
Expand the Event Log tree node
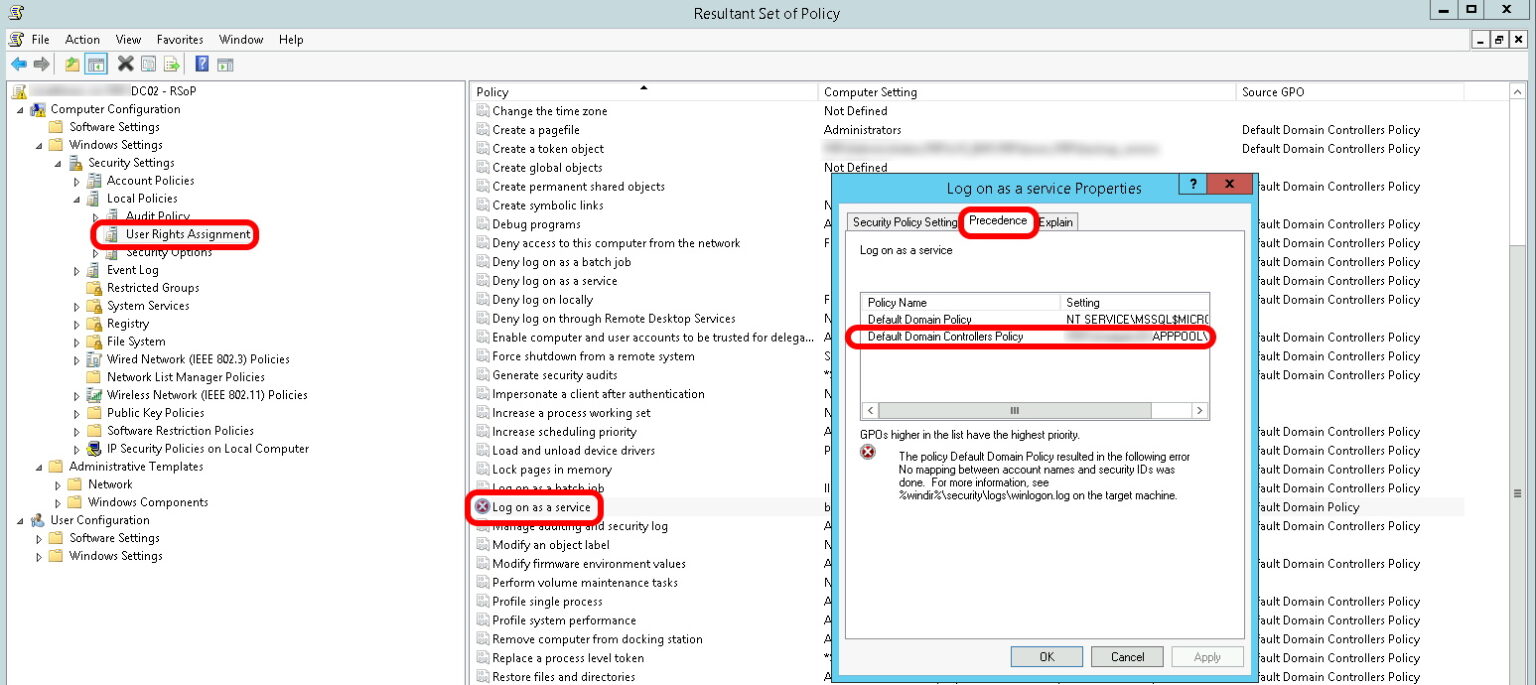[x=75, y=270]
